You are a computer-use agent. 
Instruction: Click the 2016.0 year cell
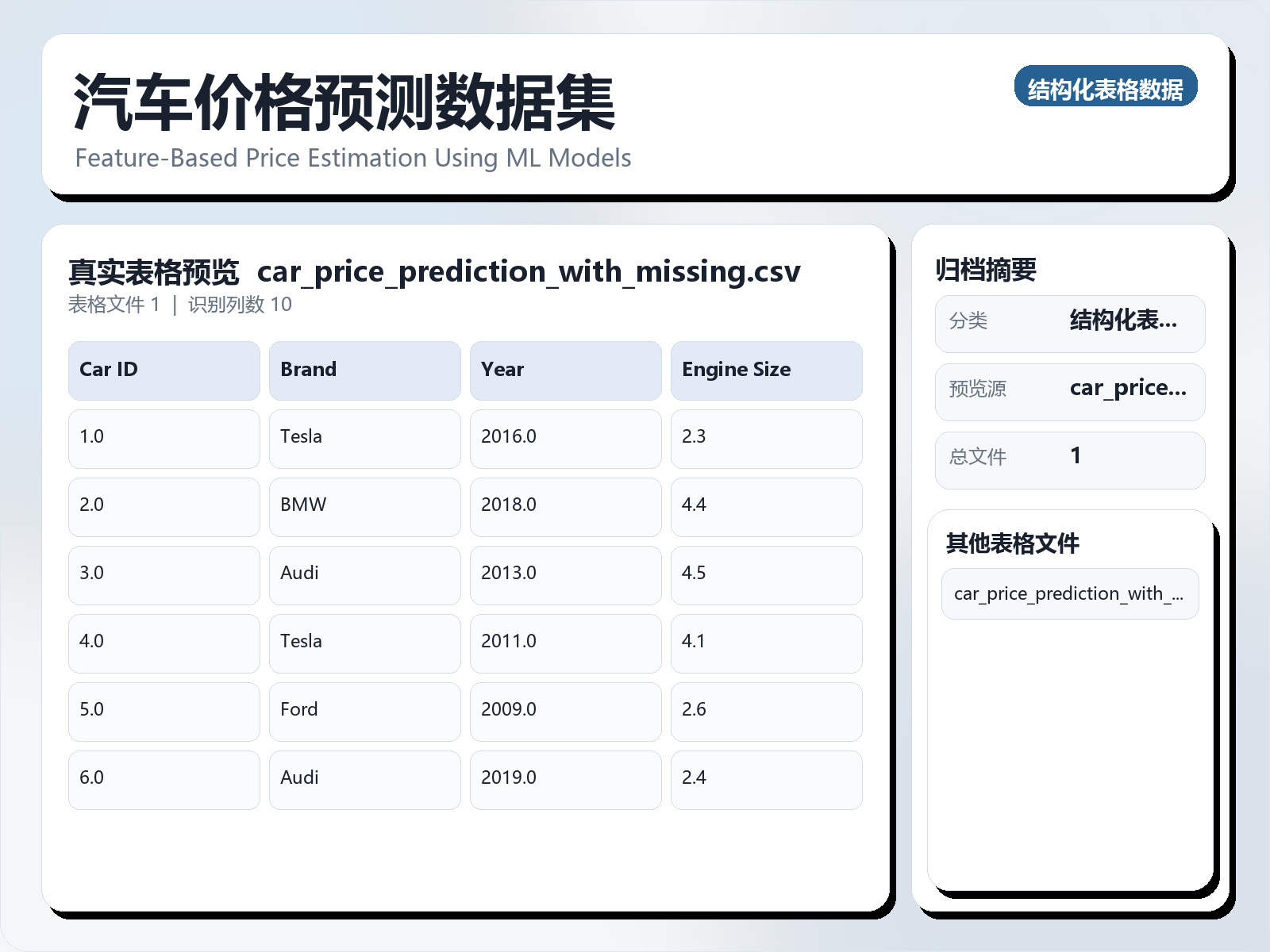(565, 438)
